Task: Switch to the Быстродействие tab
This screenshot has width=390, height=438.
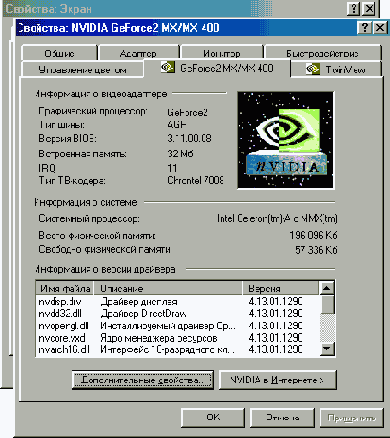Action: (323, 53)
